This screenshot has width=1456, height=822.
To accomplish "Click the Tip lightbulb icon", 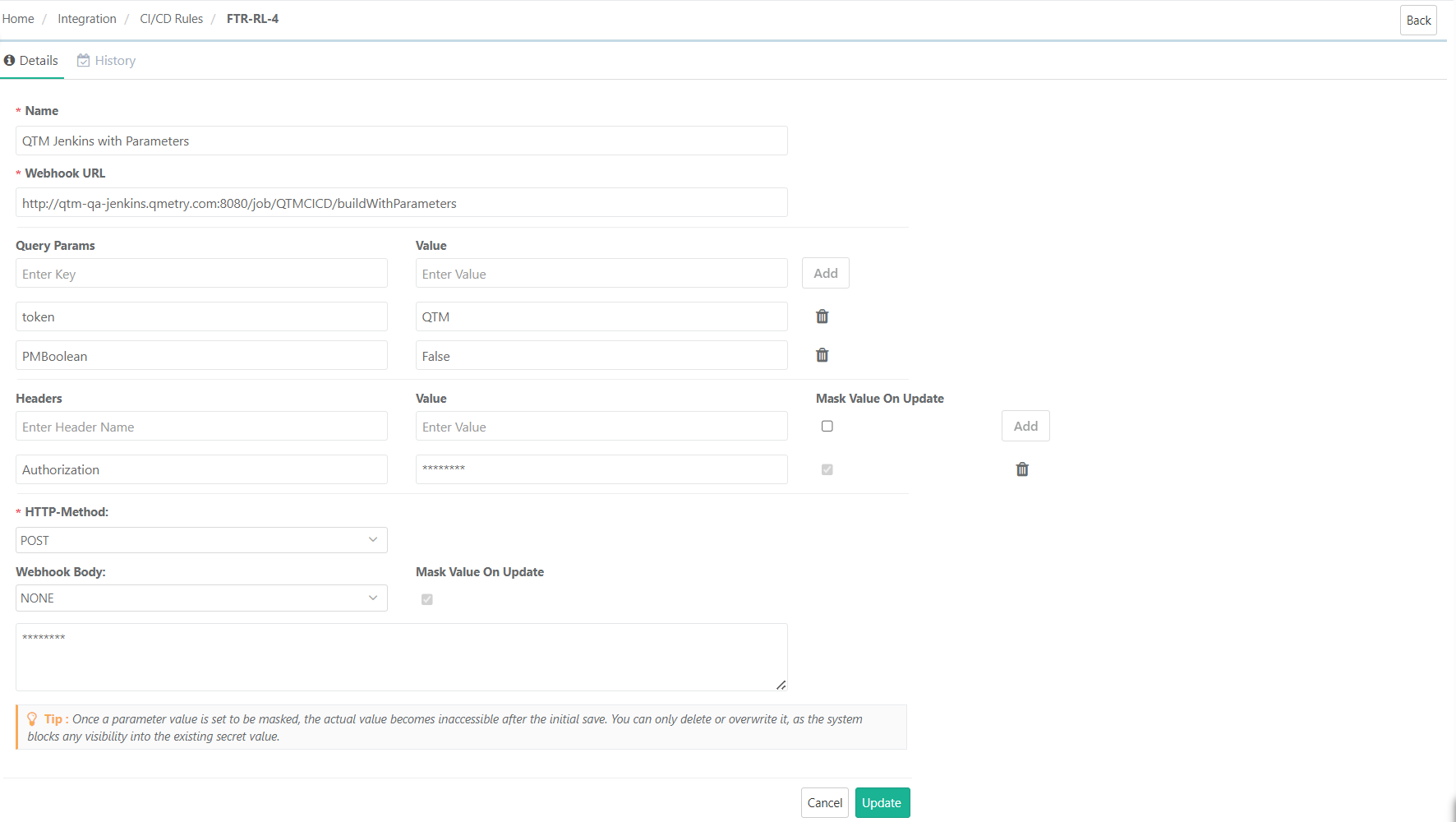I will pos(33,718).
